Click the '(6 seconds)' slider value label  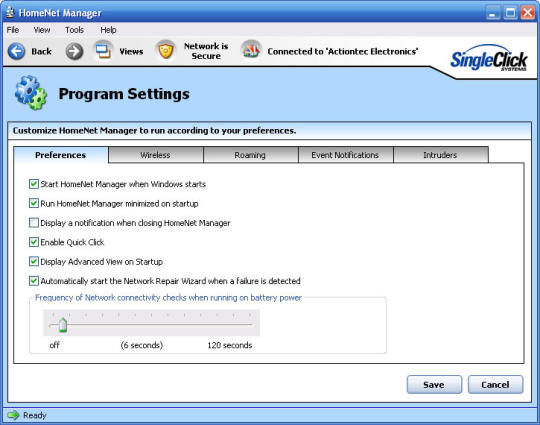[142, 345]
